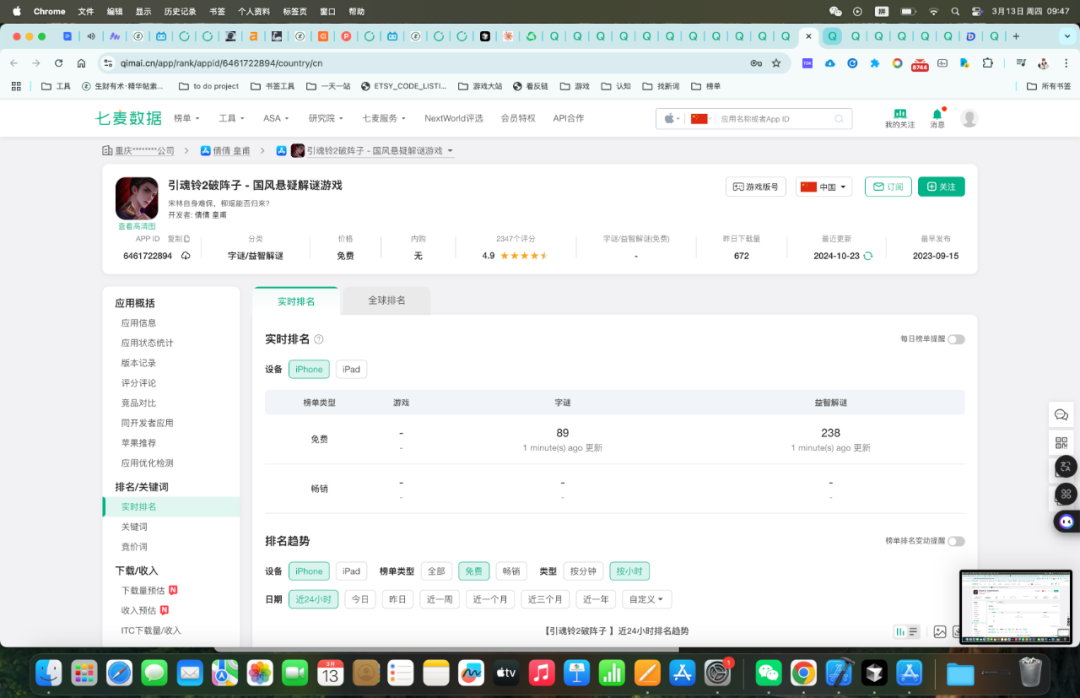Open WeChat in the Dock
The width and height of the screenshot is (1080, 698).
768,673
